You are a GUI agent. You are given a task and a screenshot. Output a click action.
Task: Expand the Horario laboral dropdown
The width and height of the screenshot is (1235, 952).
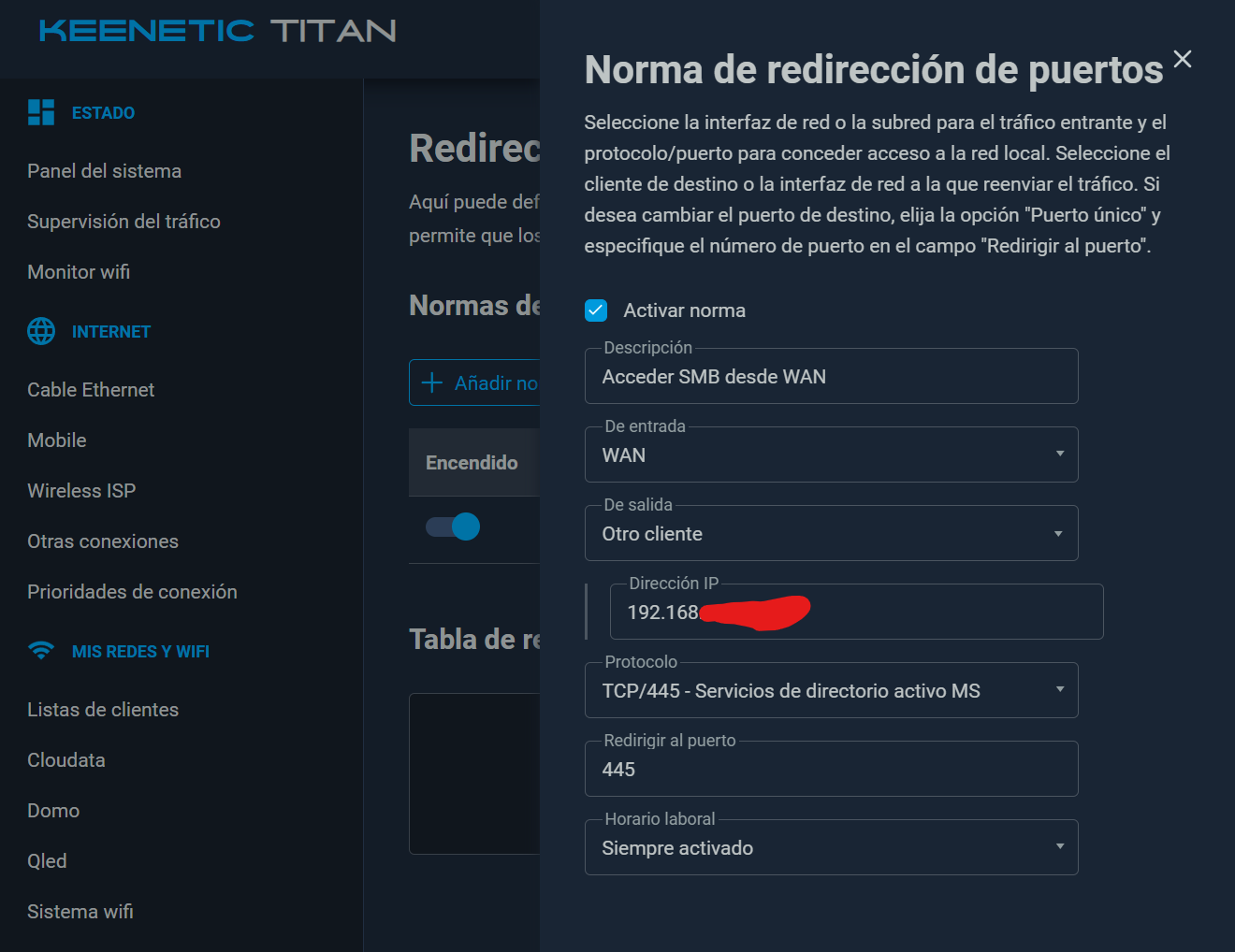coord(831,847)
